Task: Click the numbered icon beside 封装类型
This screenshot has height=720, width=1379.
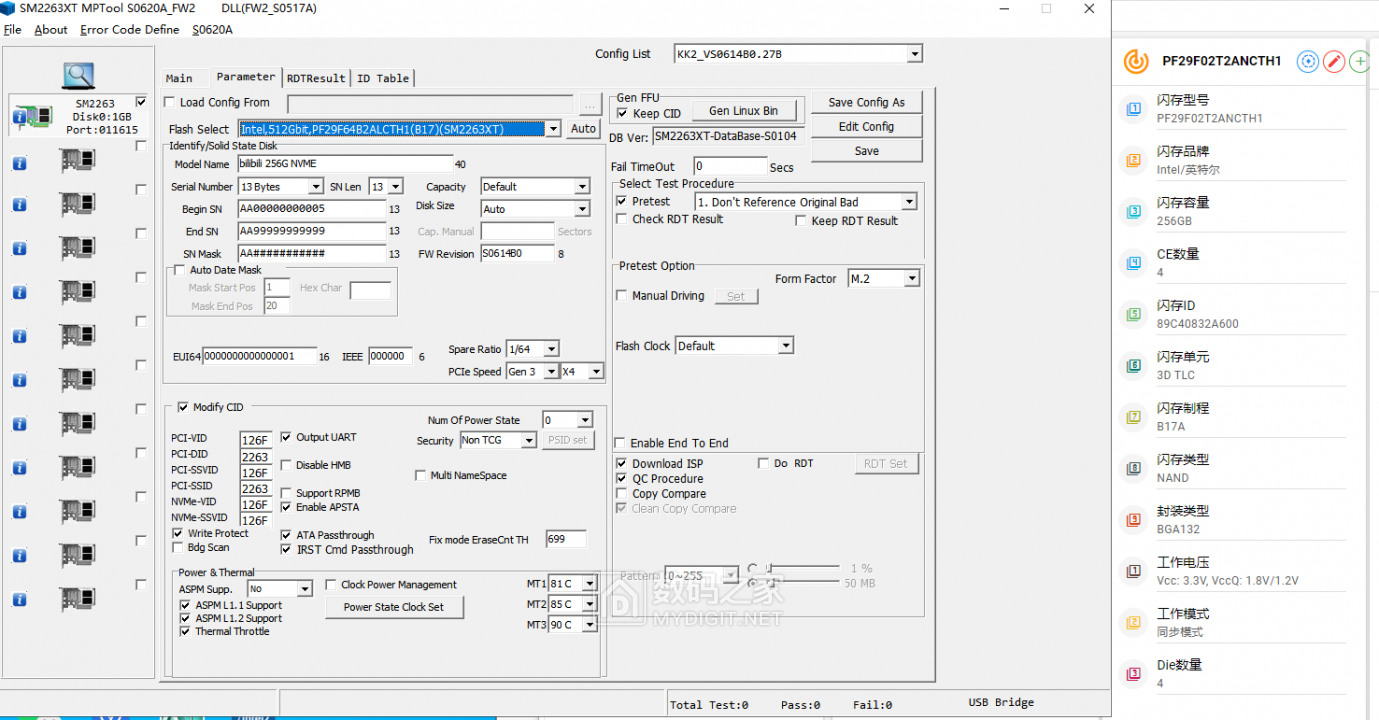Action: tap(1134, 520)
